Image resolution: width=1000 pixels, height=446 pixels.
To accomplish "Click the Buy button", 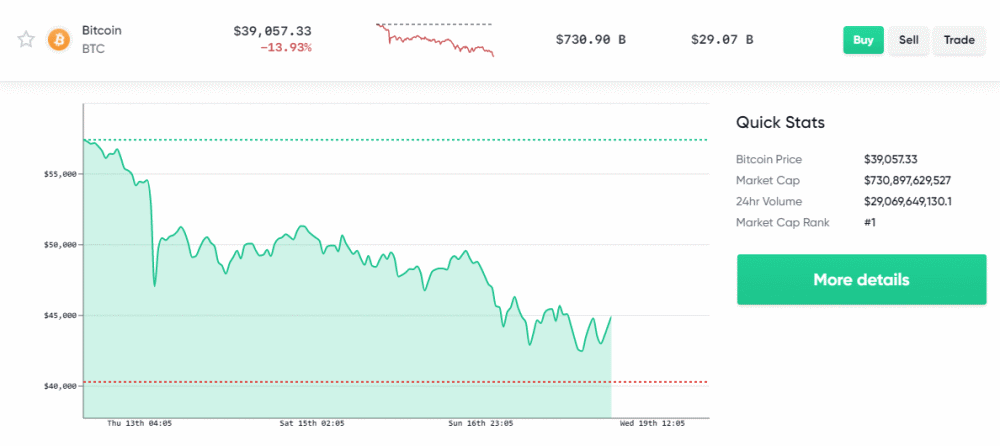I will [x=863, y=40].
